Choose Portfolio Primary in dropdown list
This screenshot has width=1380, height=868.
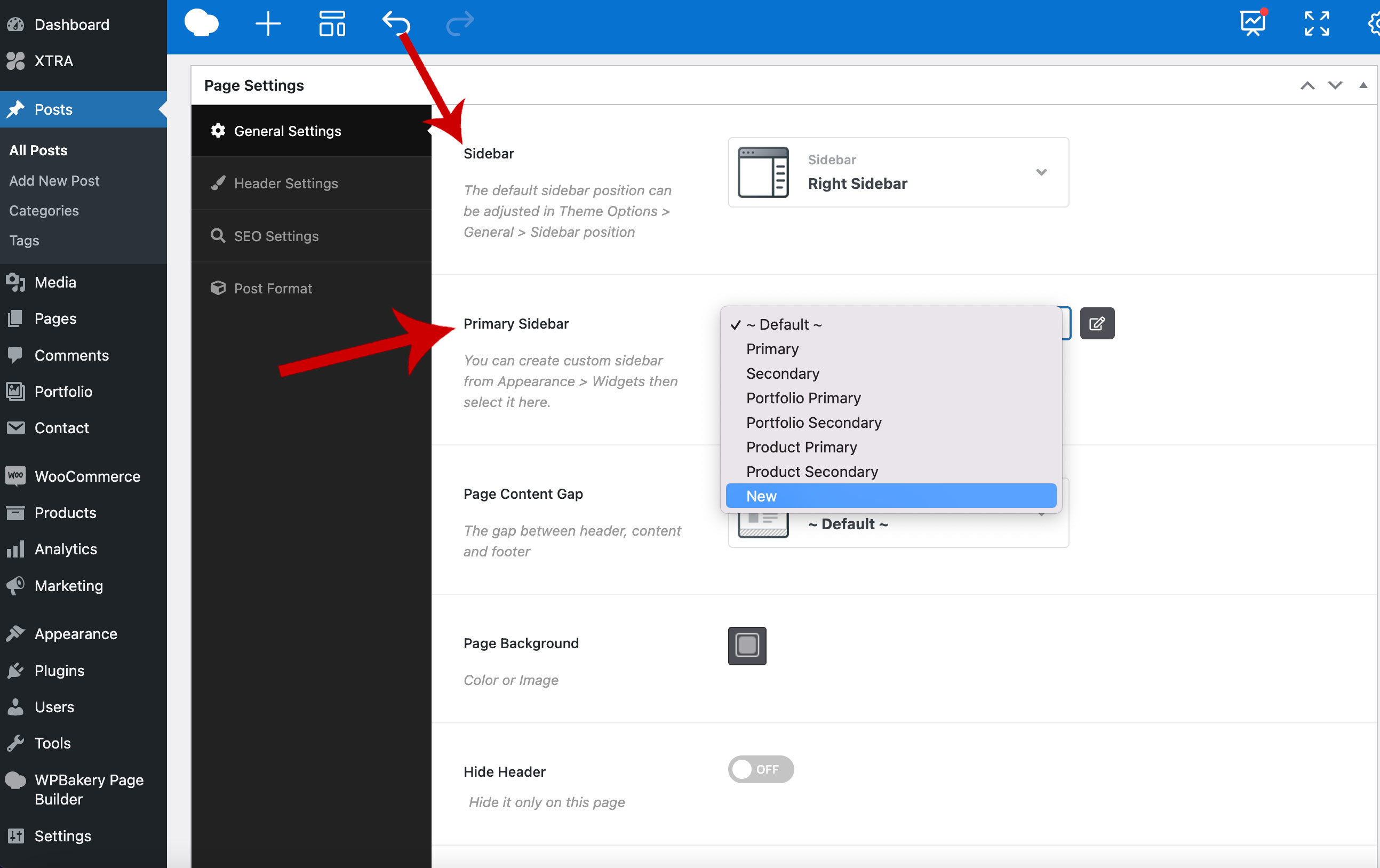pos(803,398)
